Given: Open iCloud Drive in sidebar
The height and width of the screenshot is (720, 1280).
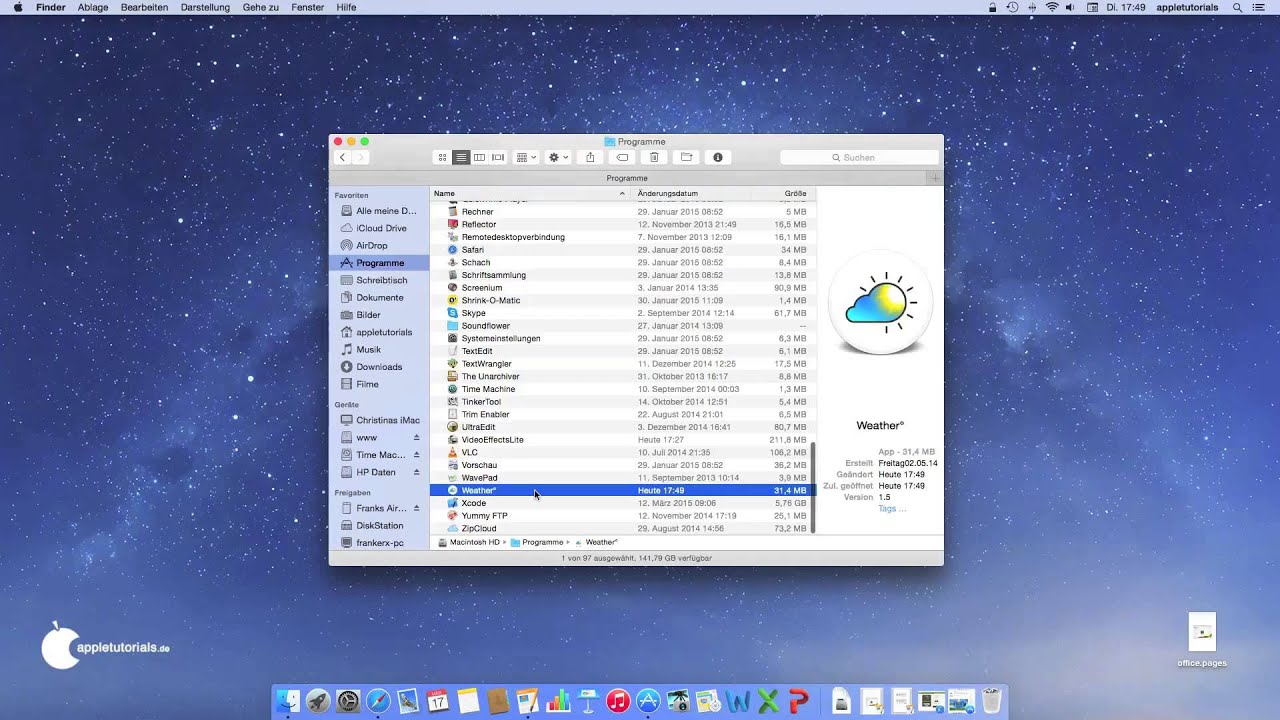Looking at the screenshot, I should 379,228.
